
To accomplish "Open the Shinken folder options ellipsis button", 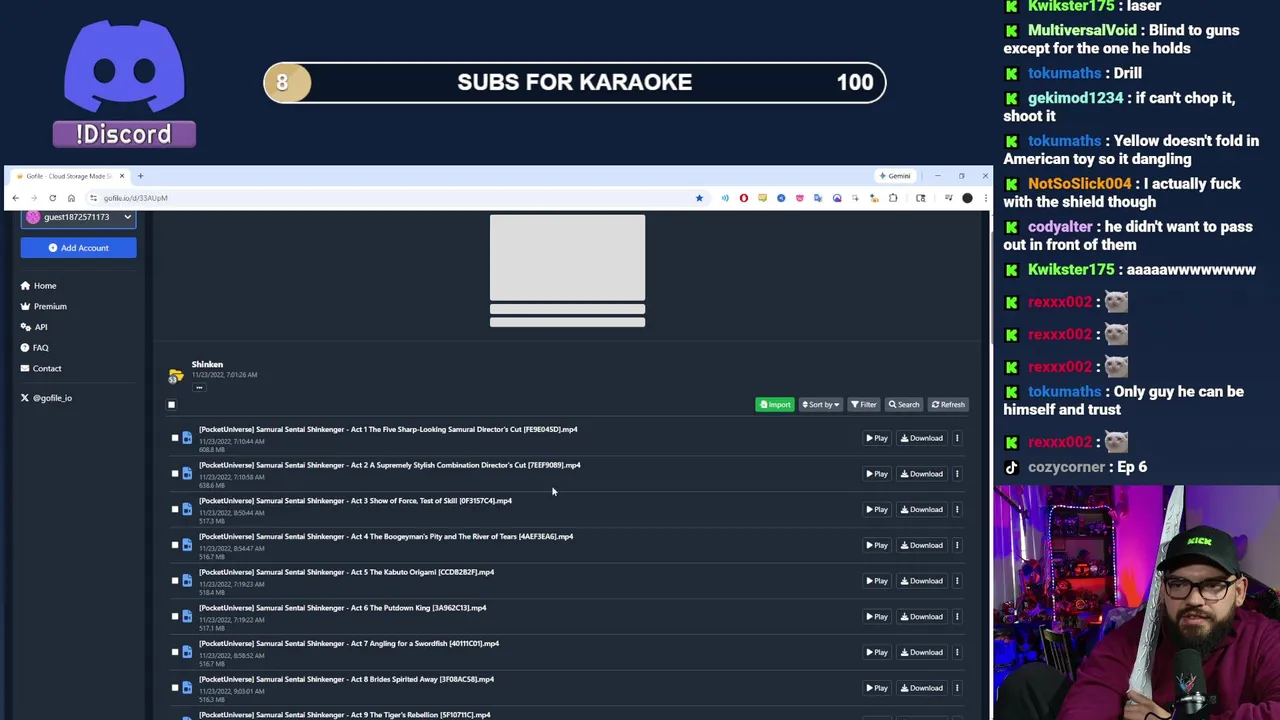I will 199,388.
